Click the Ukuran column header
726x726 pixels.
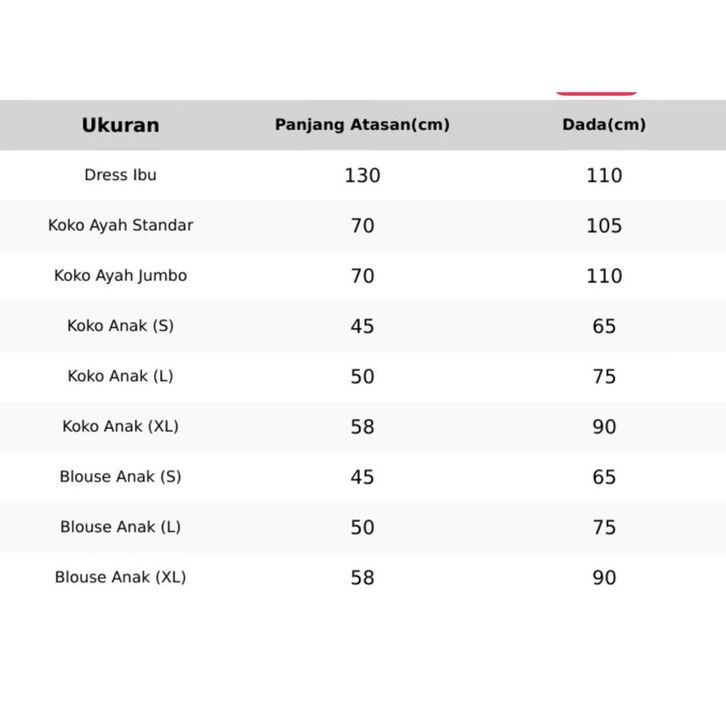(120, 125)
